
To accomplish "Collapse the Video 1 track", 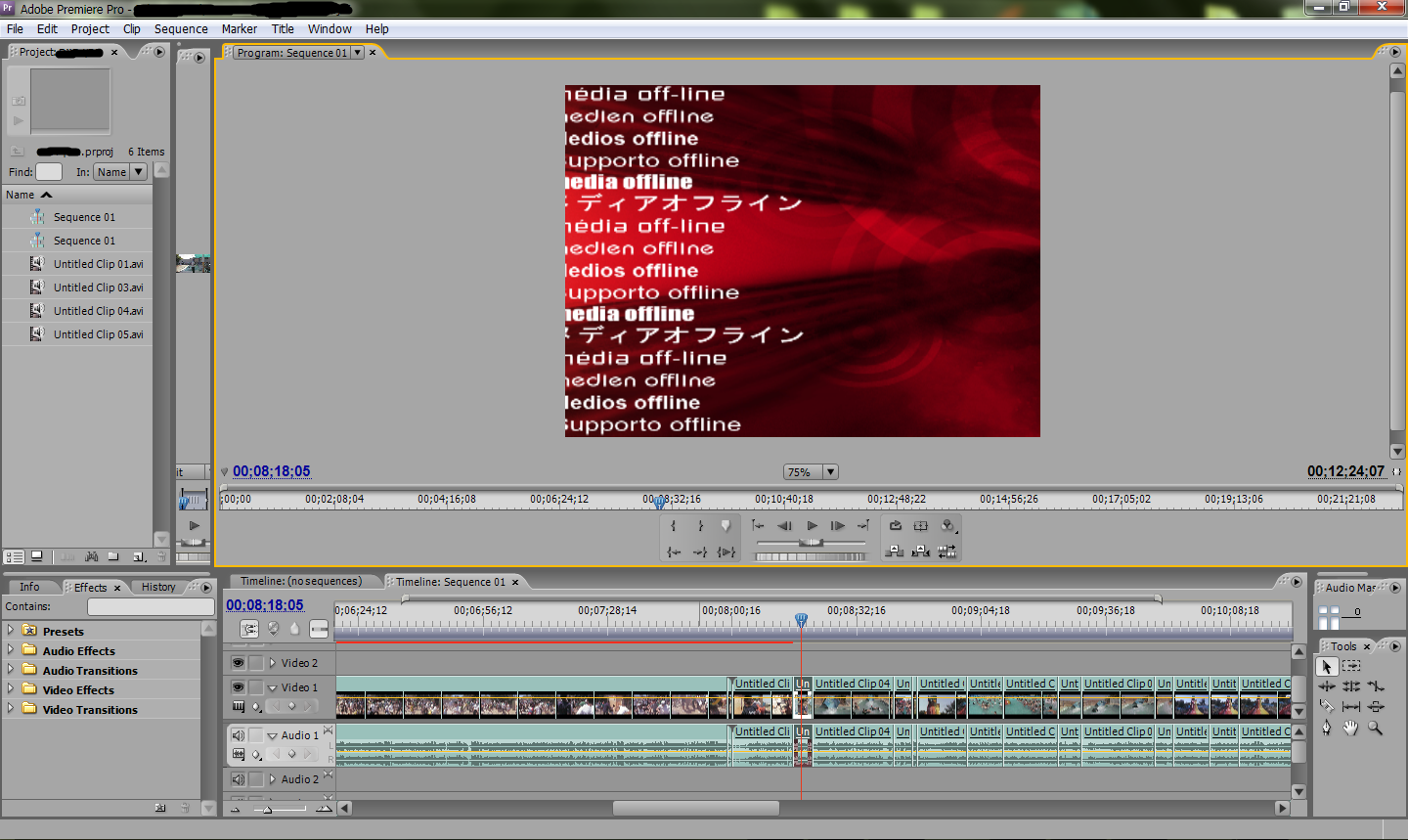I will click(273, 687).
